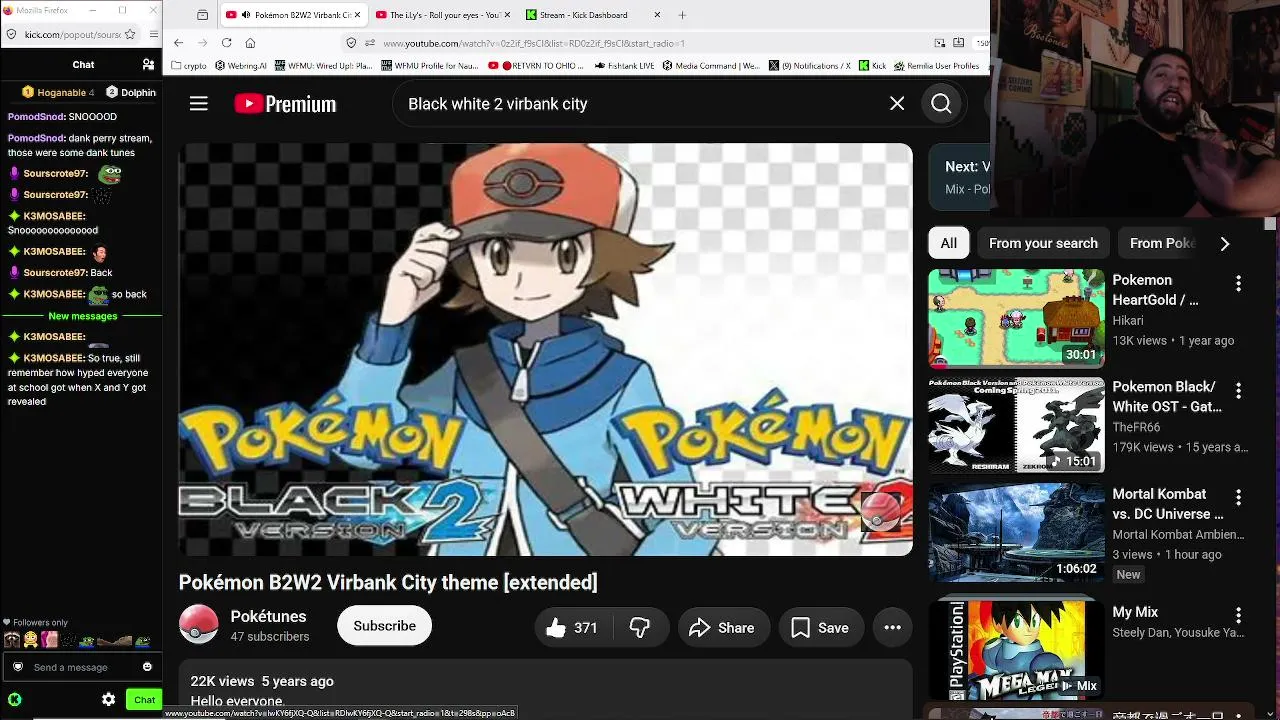This screenshot has width=1280, height=720.
Task: Select the All filter chip
Action: tap(949, 243)
